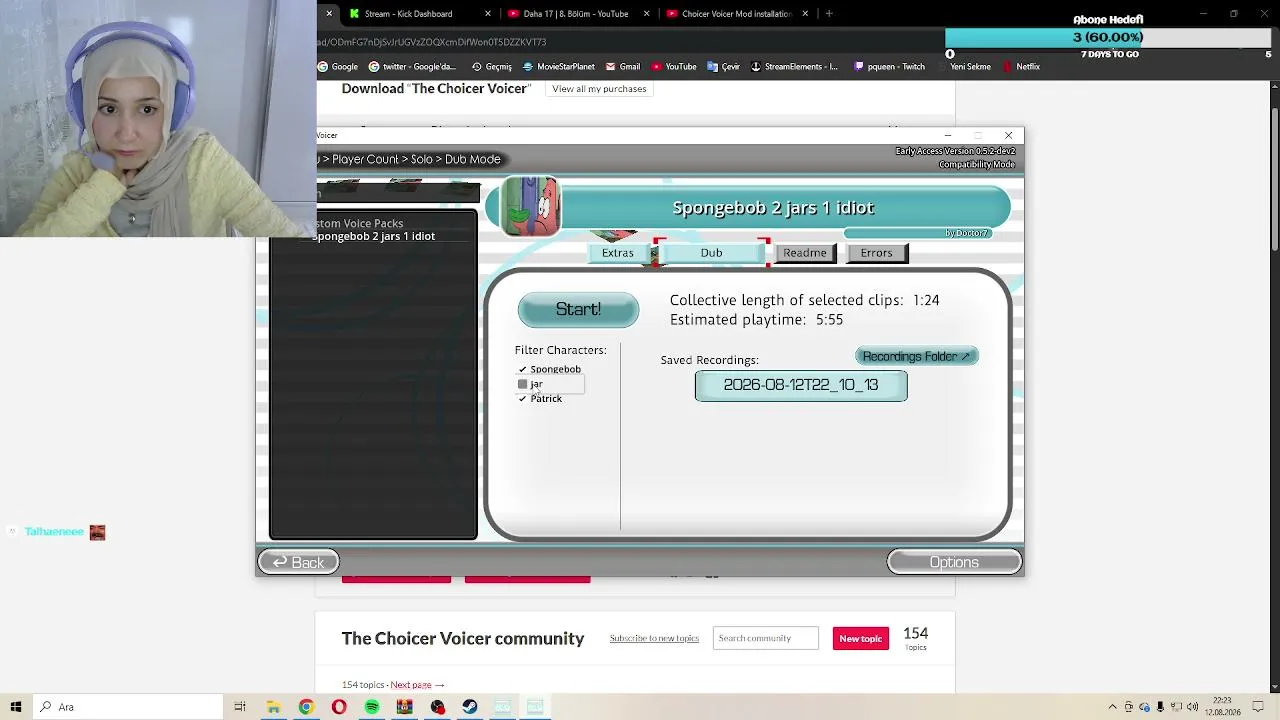Screen dimensions: 1280x720
Task: Open File Explorer from the taskbar
Action: pyautogui.click(x=273, y=707)
